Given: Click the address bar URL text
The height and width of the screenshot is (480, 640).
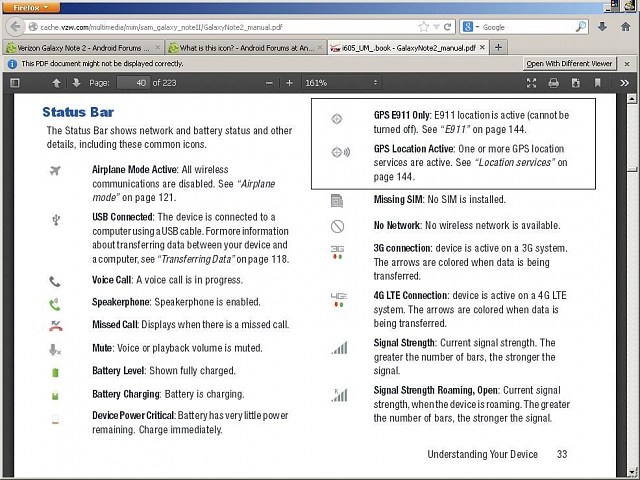Looking at the screenshot, I should (x=161, y=27).
